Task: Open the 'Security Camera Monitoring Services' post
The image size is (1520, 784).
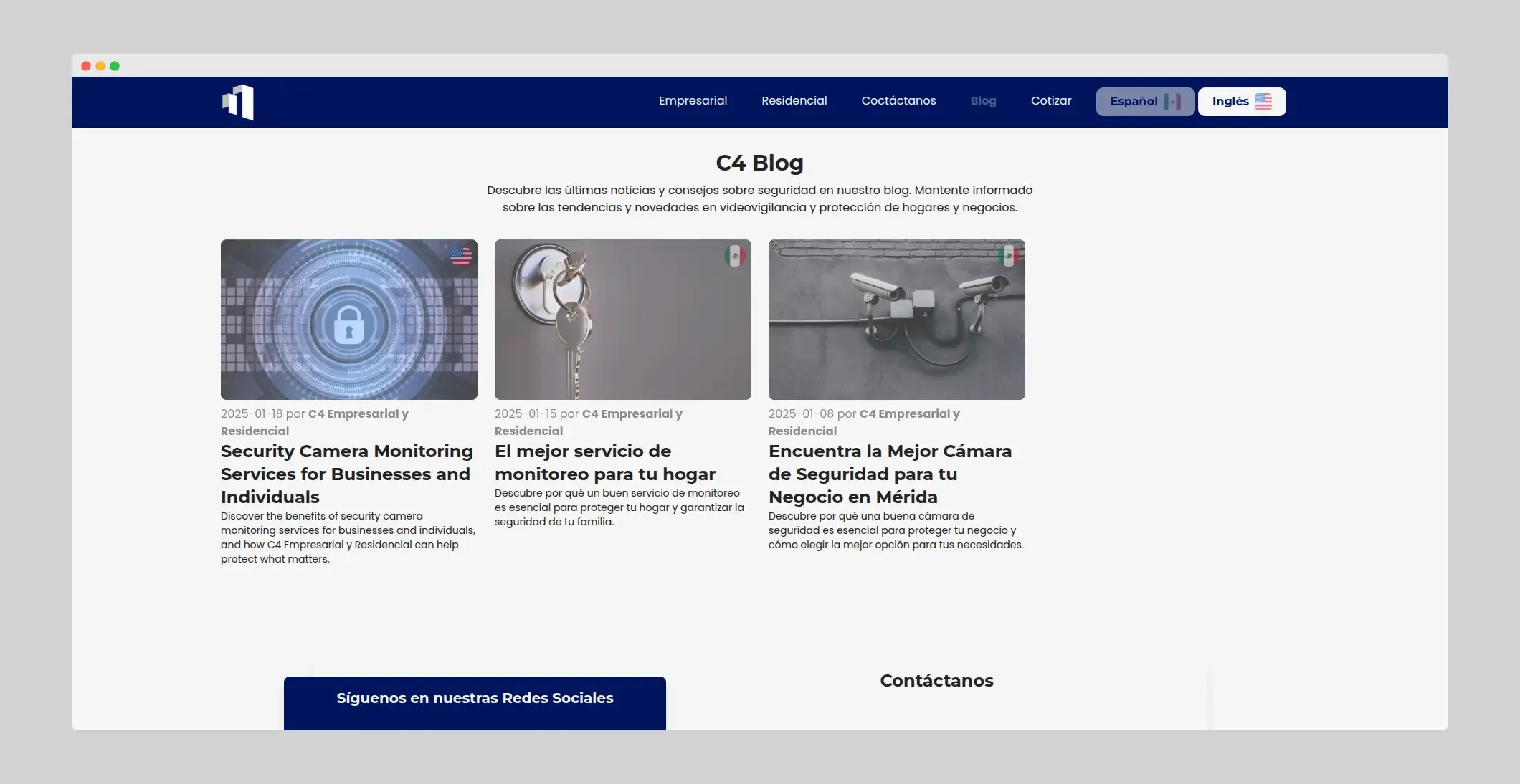Action: pos(346,474)
